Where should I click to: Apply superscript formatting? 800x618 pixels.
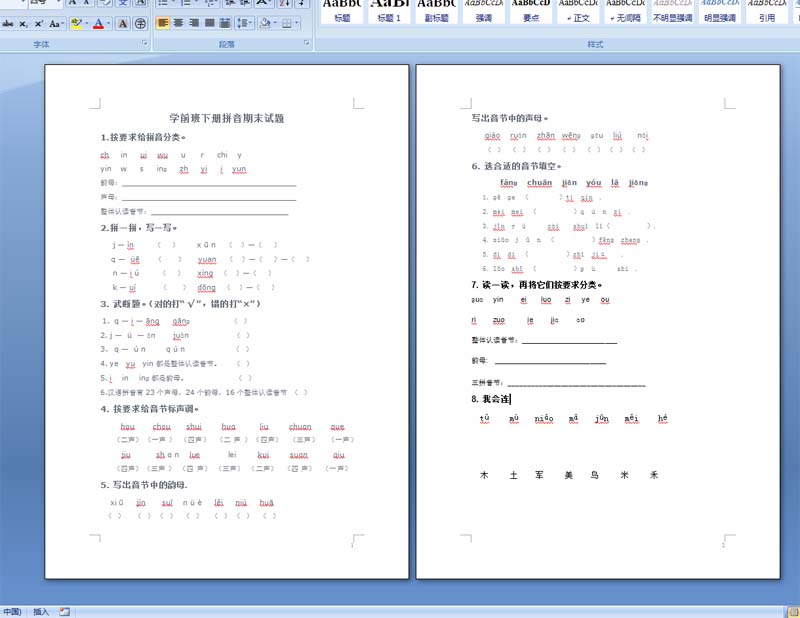click(39, 23)
